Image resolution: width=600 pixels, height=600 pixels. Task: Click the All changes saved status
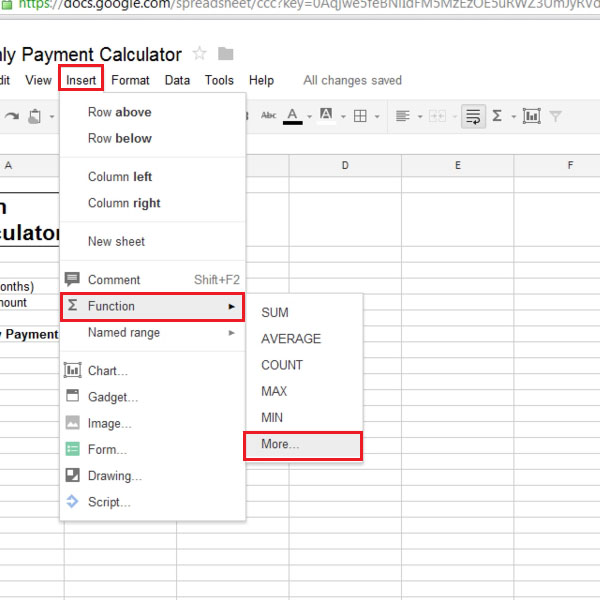tap(352, 80)
